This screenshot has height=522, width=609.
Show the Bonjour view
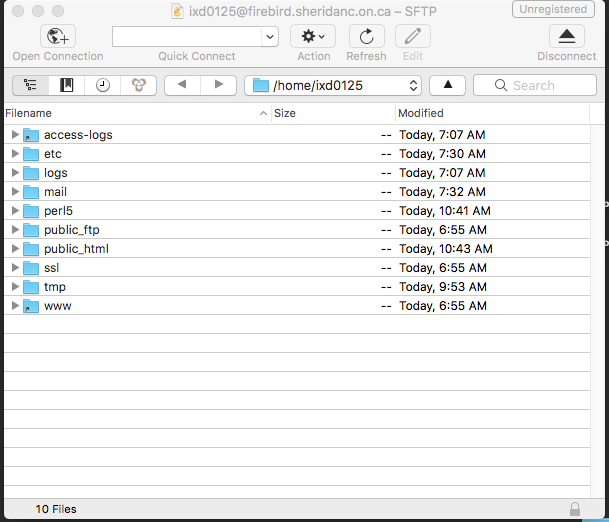tap(139, 85)
